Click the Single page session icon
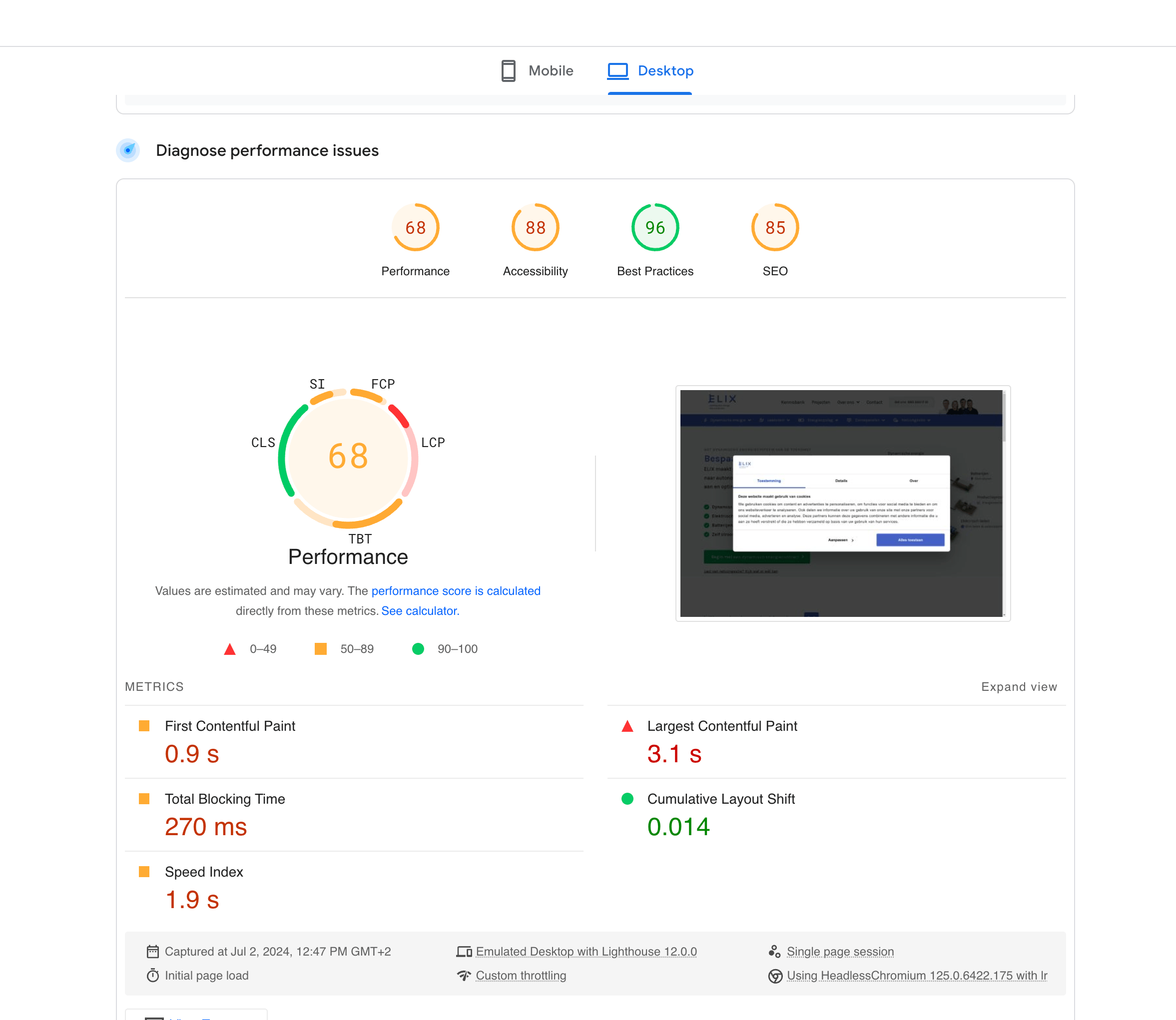The image size is (1176, 1020). 774,951
